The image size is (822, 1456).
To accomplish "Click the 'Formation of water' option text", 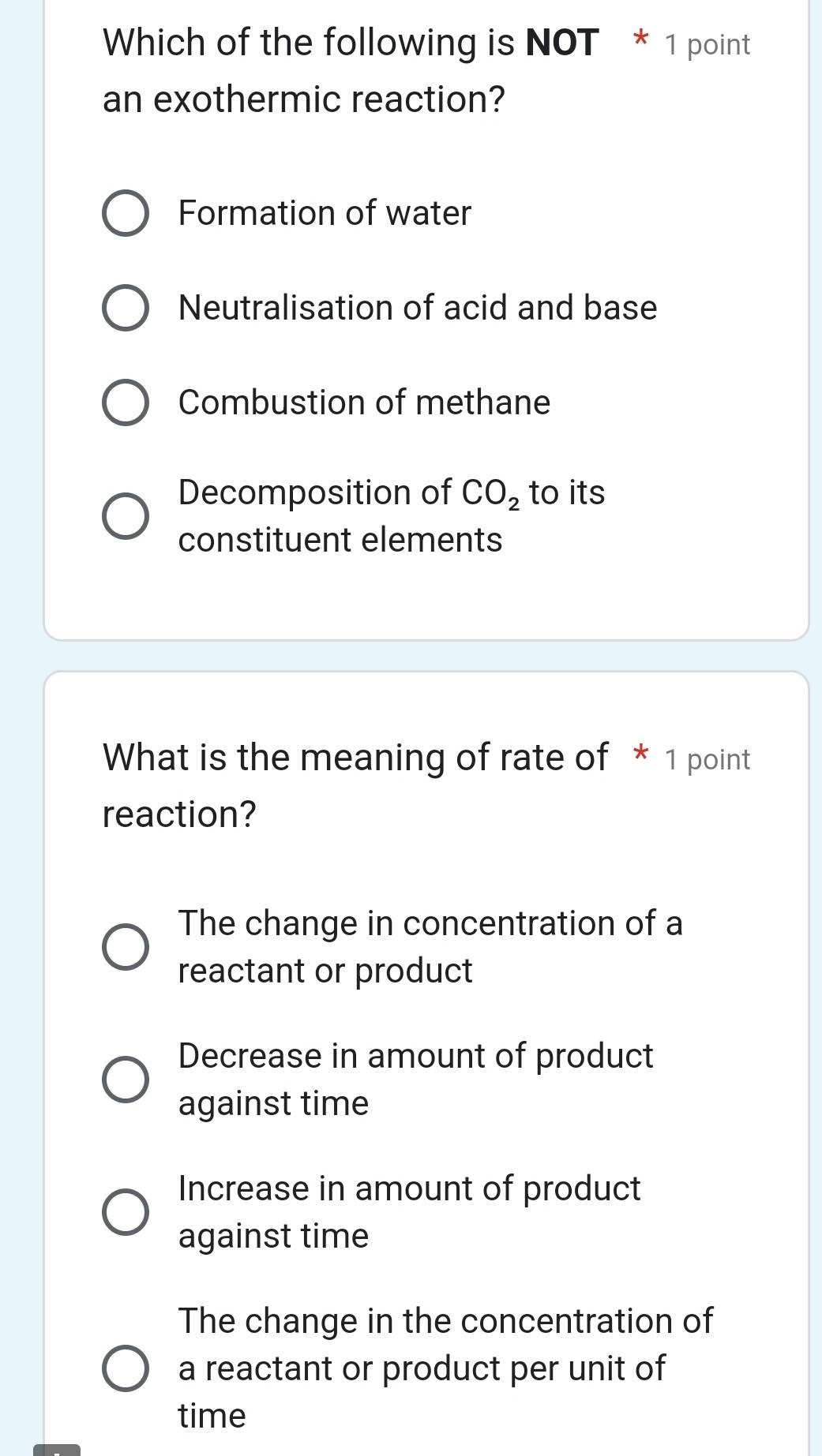I will [325, 213].
